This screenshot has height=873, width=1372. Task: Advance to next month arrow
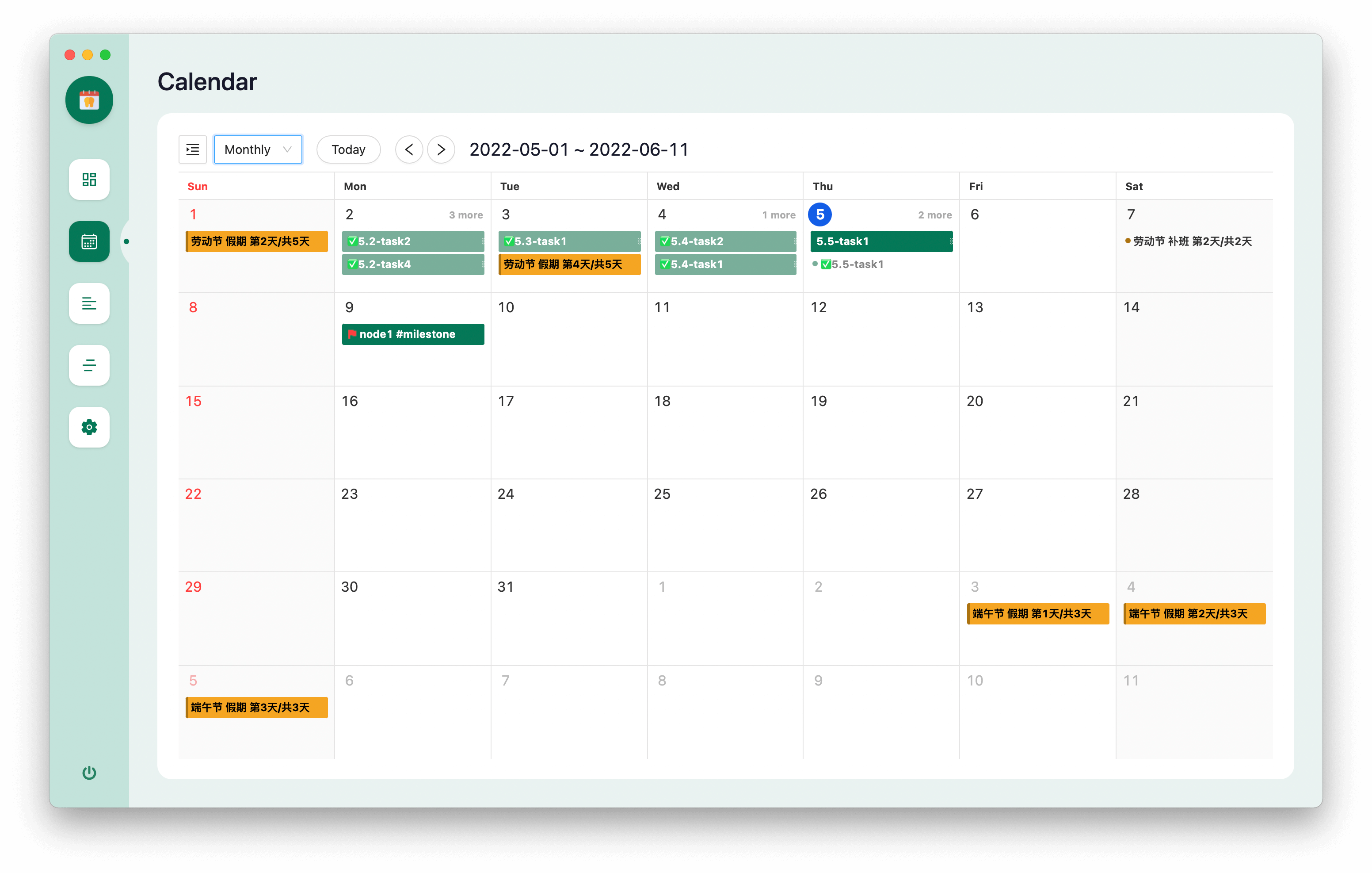441,149
